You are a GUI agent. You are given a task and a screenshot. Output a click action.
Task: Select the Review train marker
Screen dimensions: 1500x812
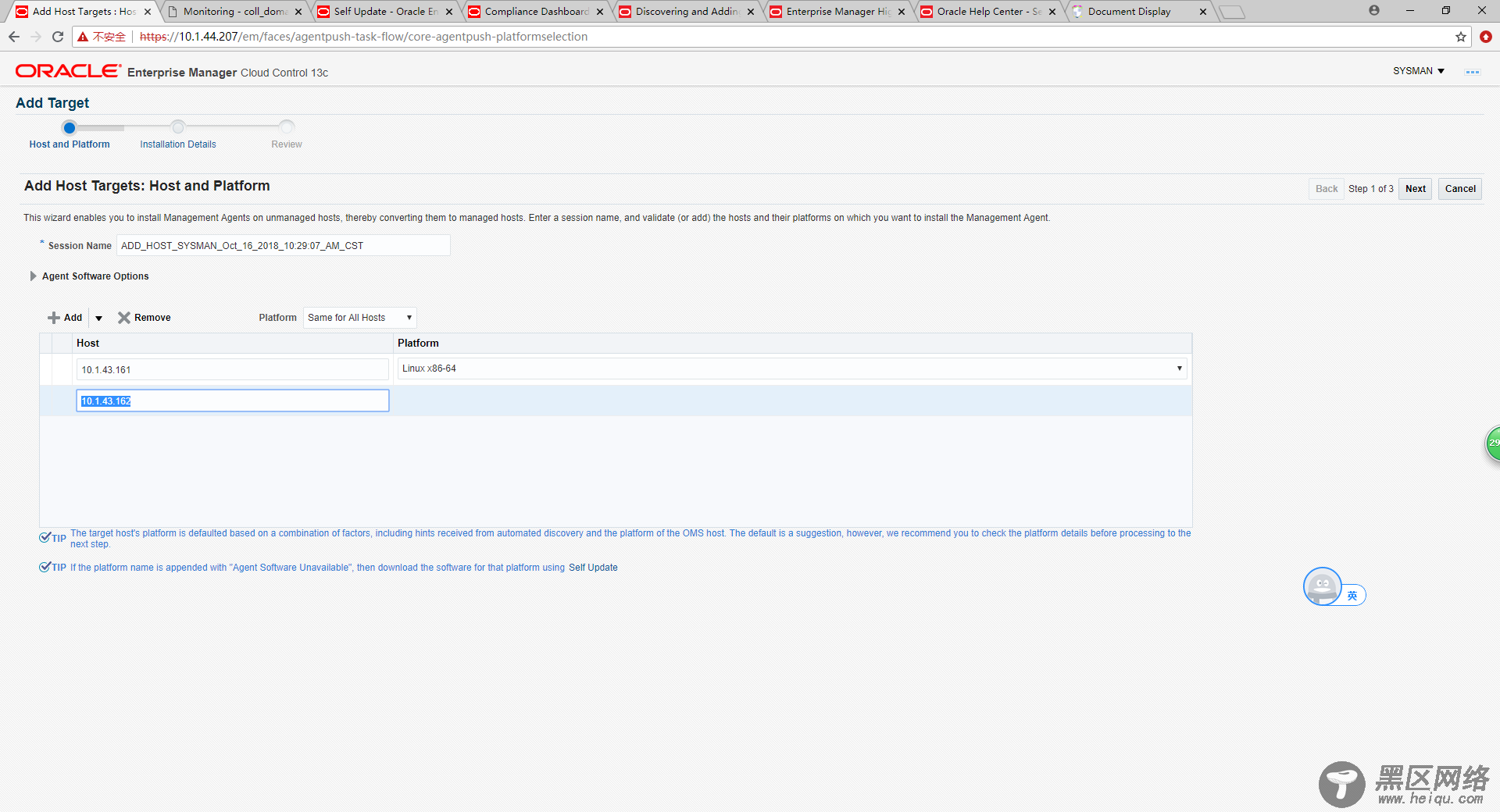(x=287, y=127)
